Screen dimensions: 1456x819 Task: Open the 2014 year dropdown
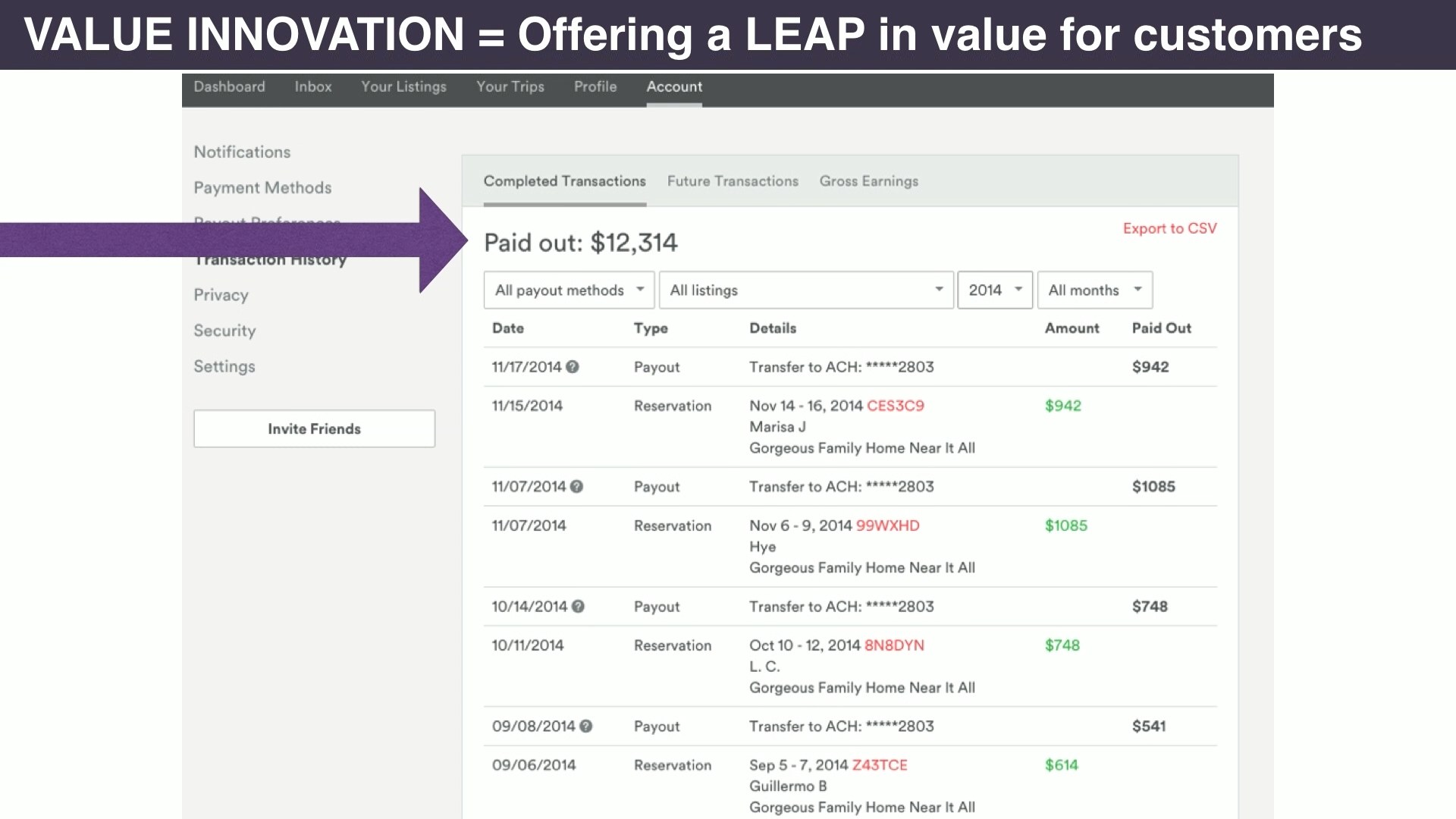point(995,290)
